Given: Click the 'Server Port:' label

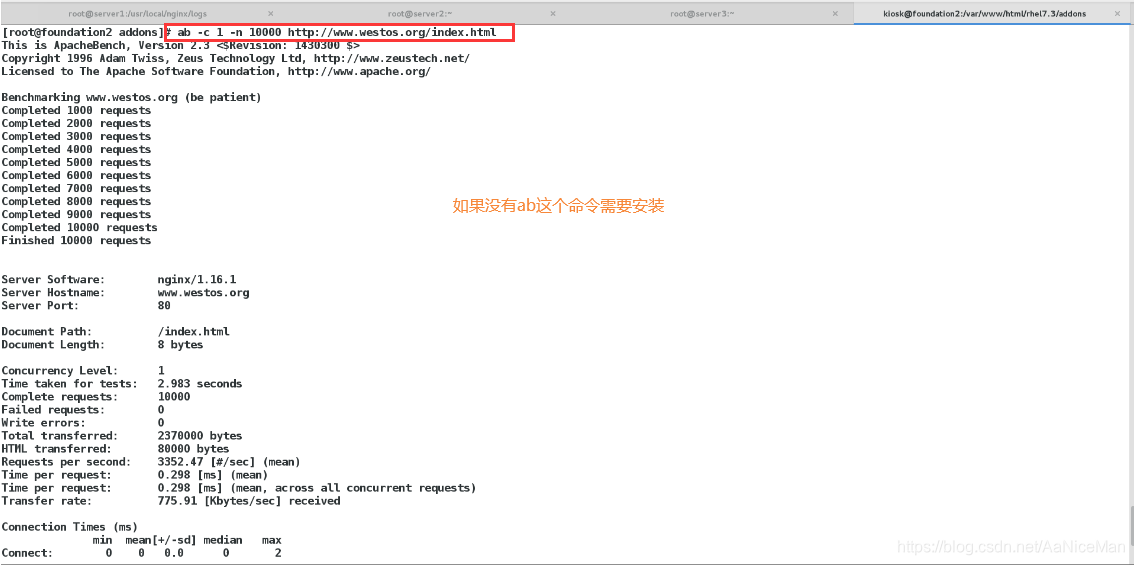Looking at the screenshot, I should tap(40, 306).
